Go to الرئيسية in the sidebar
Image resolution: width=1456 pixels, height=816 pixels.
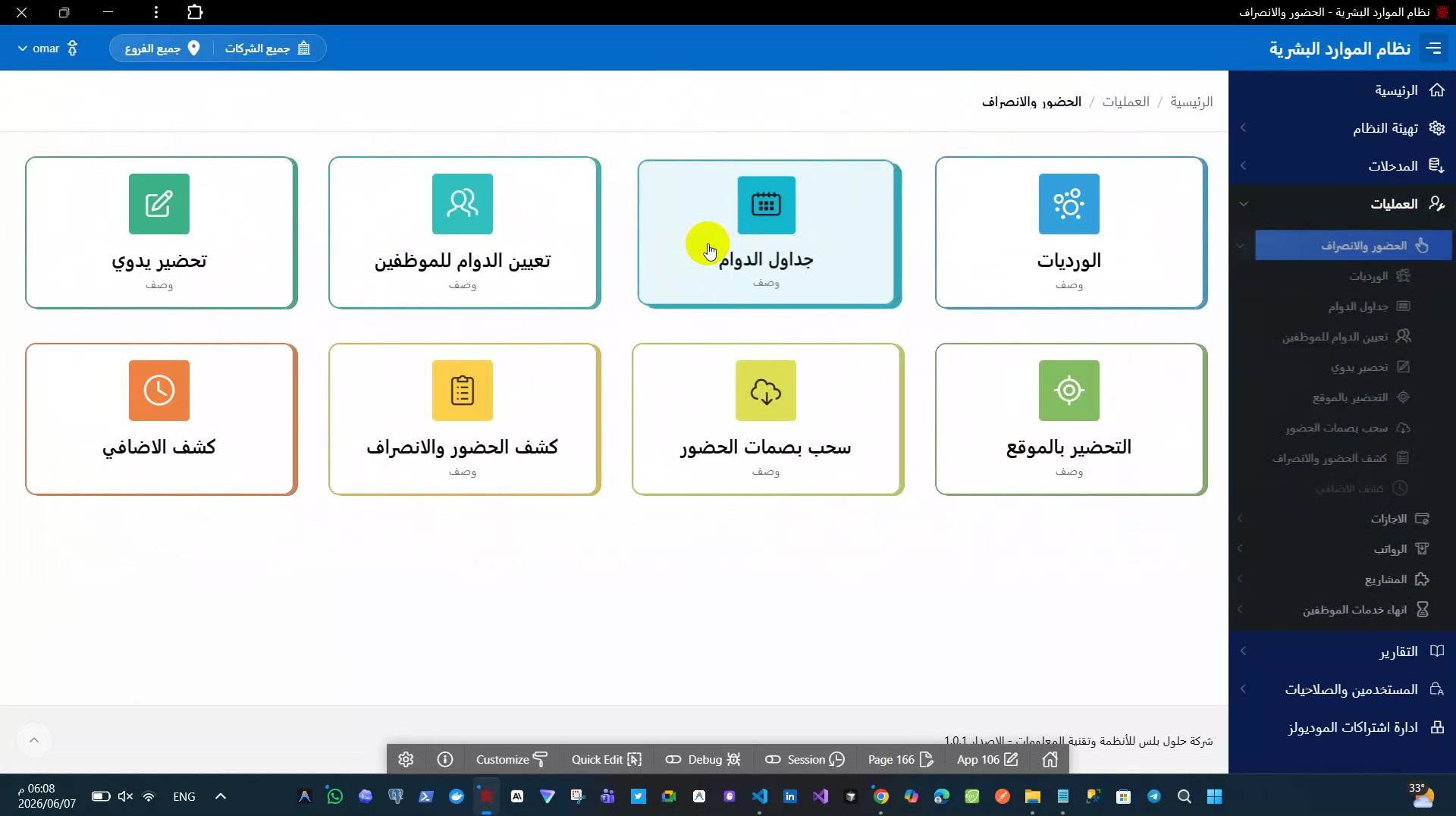point(1342,90)
